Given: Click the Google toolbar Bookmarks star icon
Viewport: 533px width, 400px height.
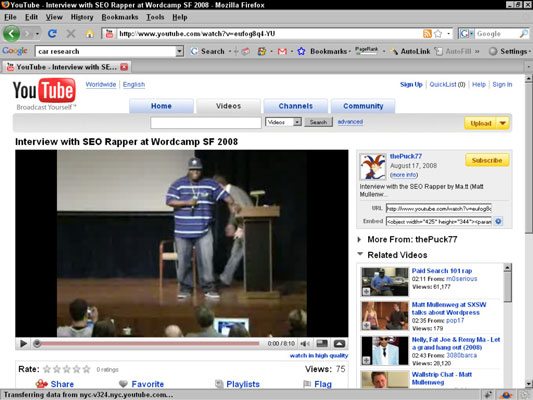Looking at the screenshot, I should 301,51.
